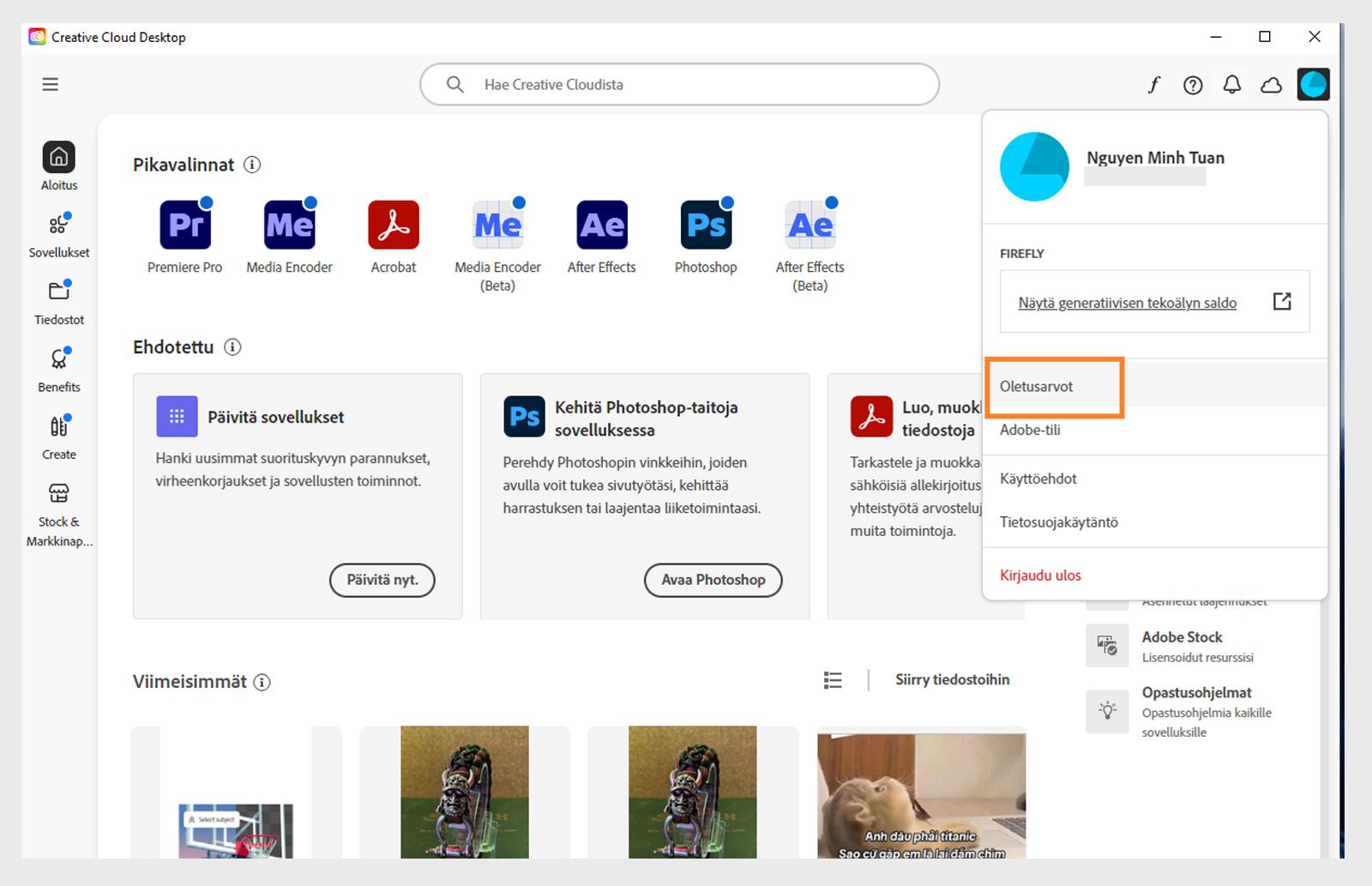
Task: Open Photoshop icon in quick links
Action: coord(705,225)
